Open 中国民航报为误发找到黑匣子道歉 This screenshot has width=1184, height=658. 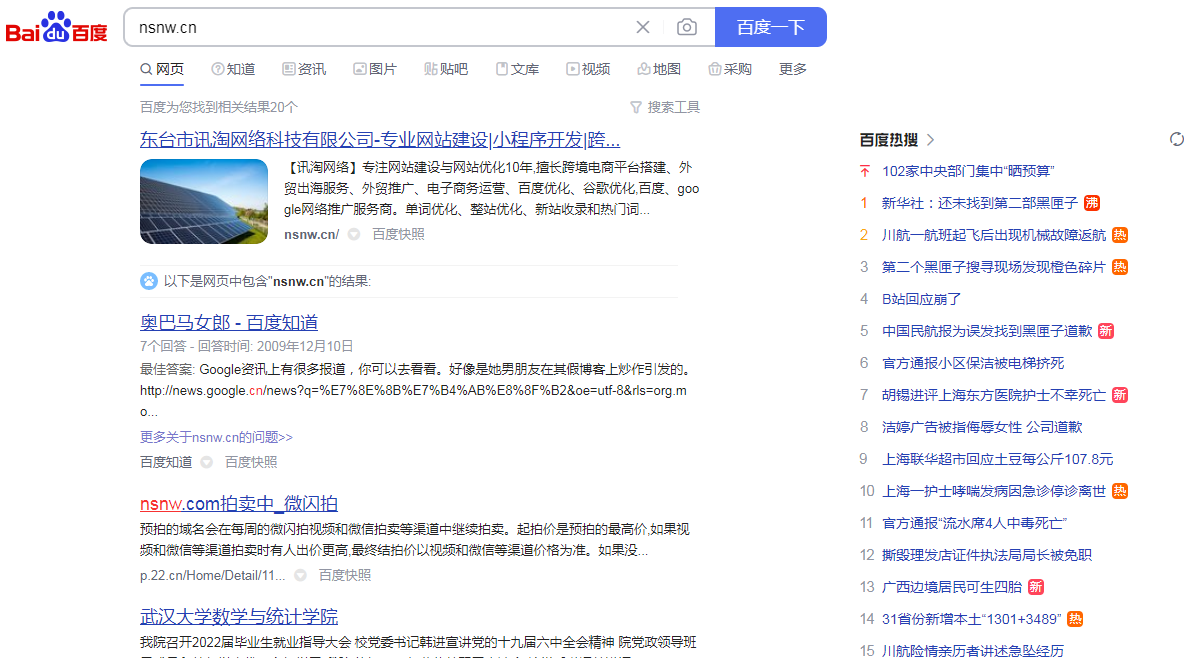tap(987, 331)
